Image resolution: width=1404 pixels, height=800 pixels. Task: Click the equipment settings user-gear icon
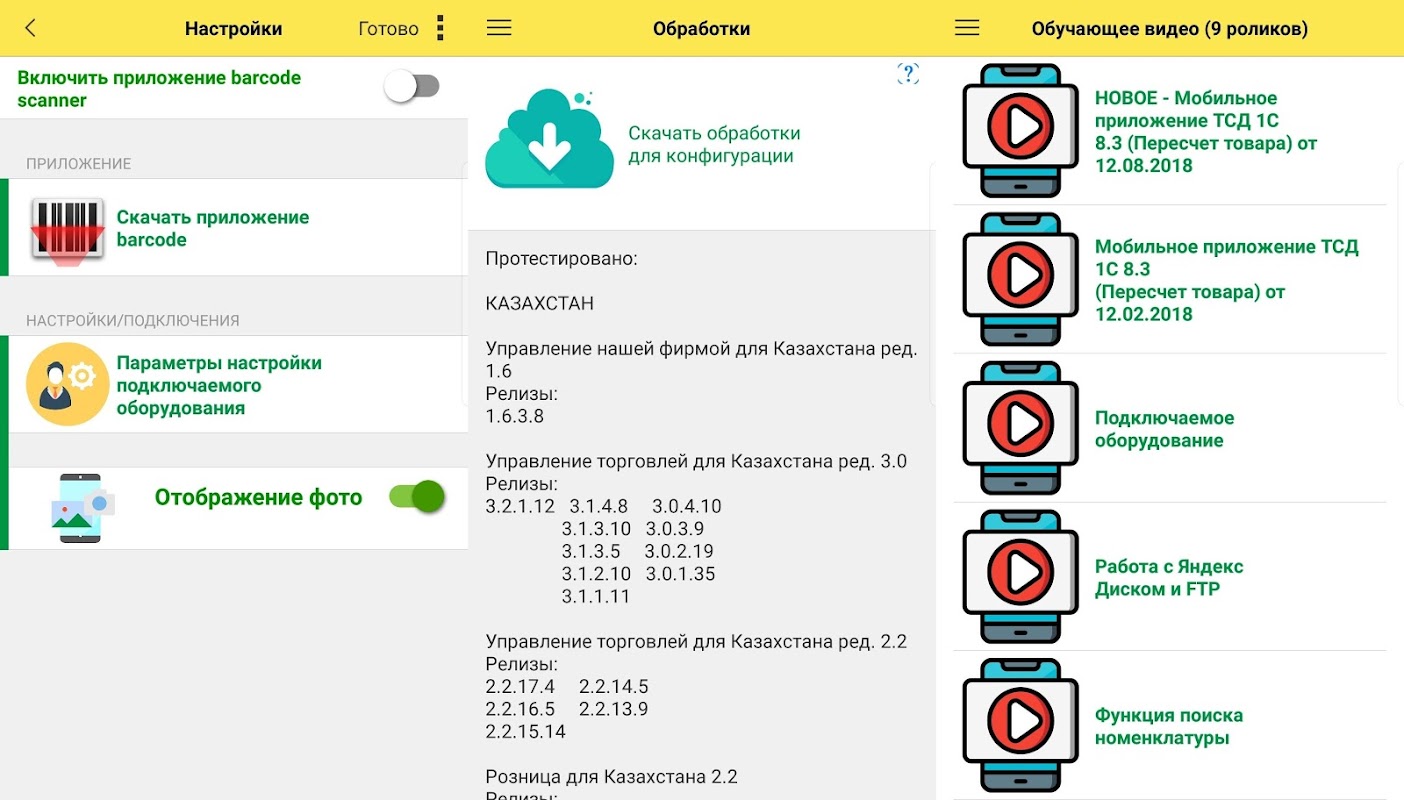click(x=67, y=384)
